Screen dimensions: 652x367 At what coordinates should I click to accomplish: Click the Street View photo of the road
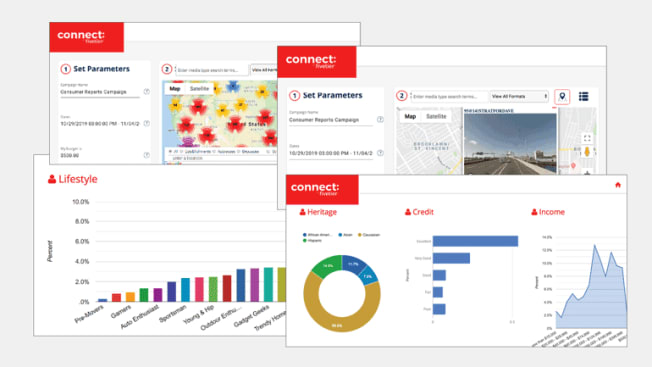510,143
